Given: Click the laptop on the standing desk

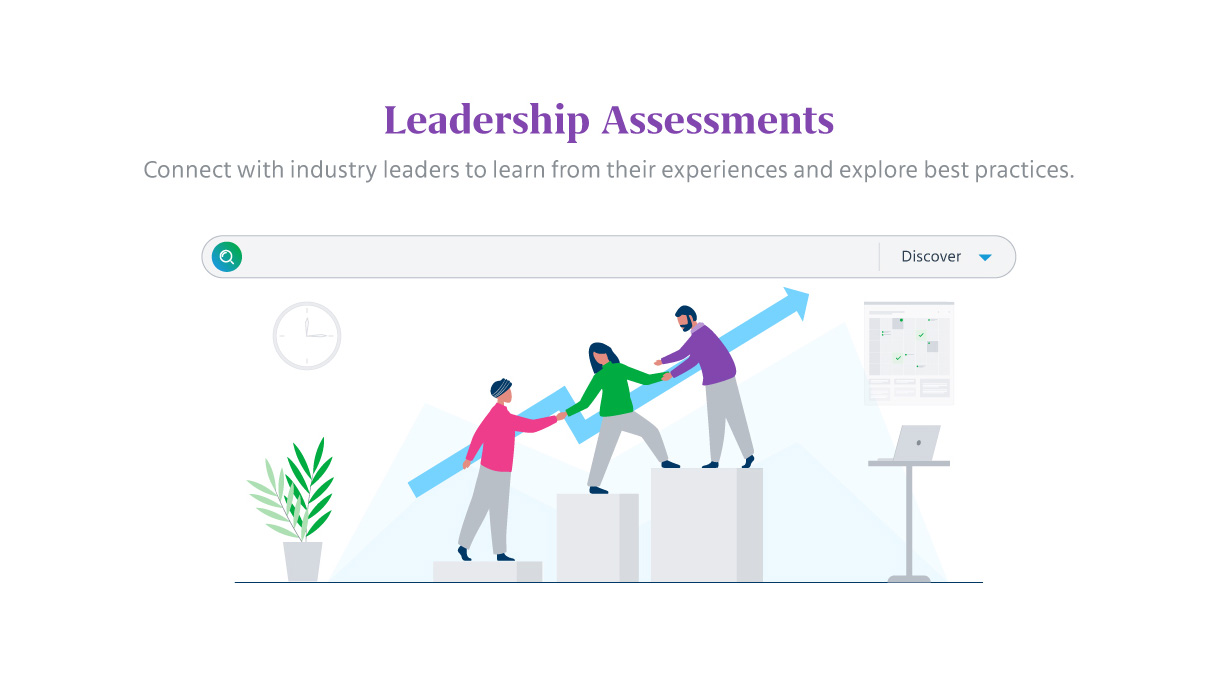Looking at the screenshot, I should (915, 442).
